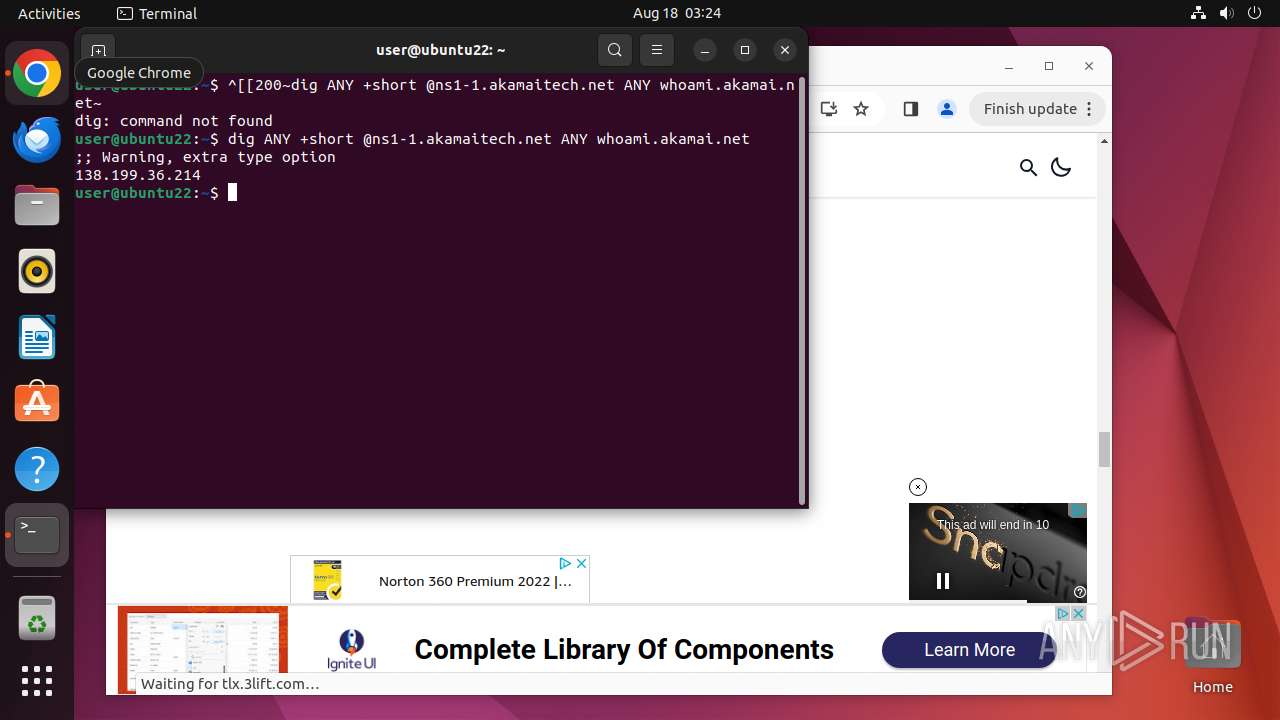Click the ad screenshot thumbnail
Viewport: 1280px width, 720px height.
(x=203, y=648)
